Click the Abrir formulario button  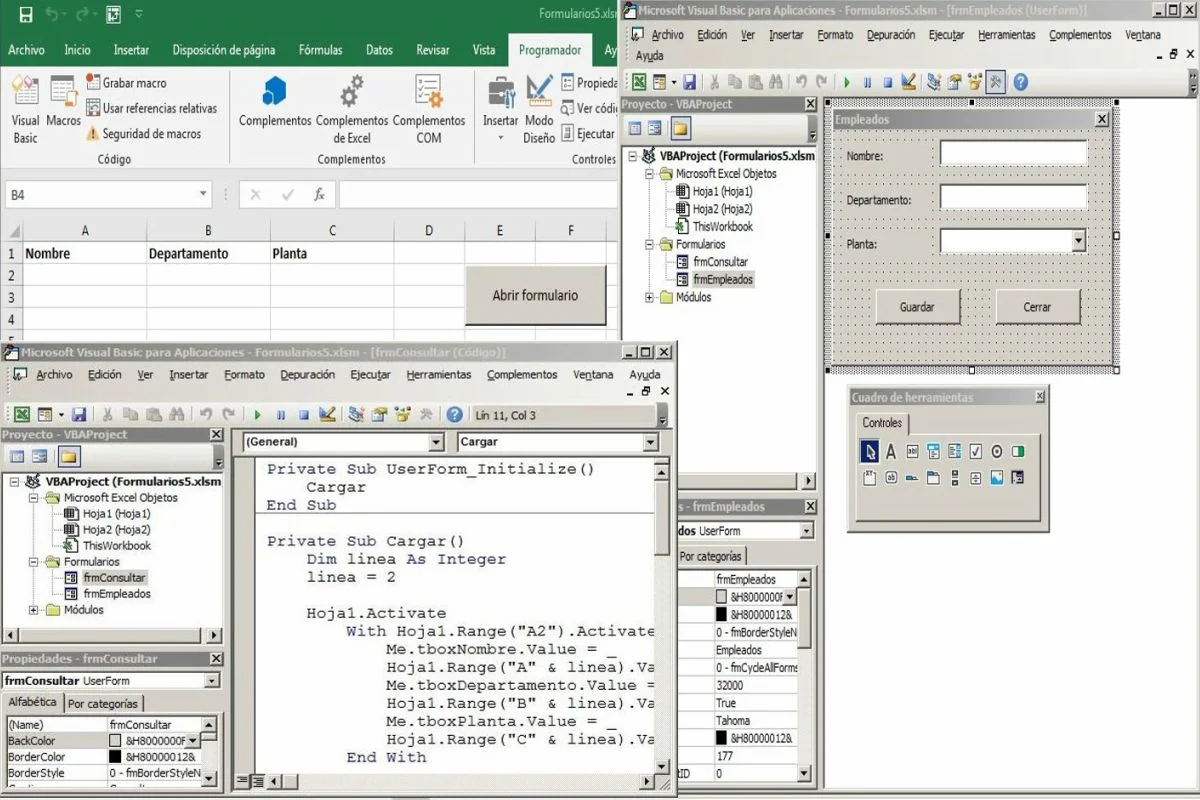535,296
